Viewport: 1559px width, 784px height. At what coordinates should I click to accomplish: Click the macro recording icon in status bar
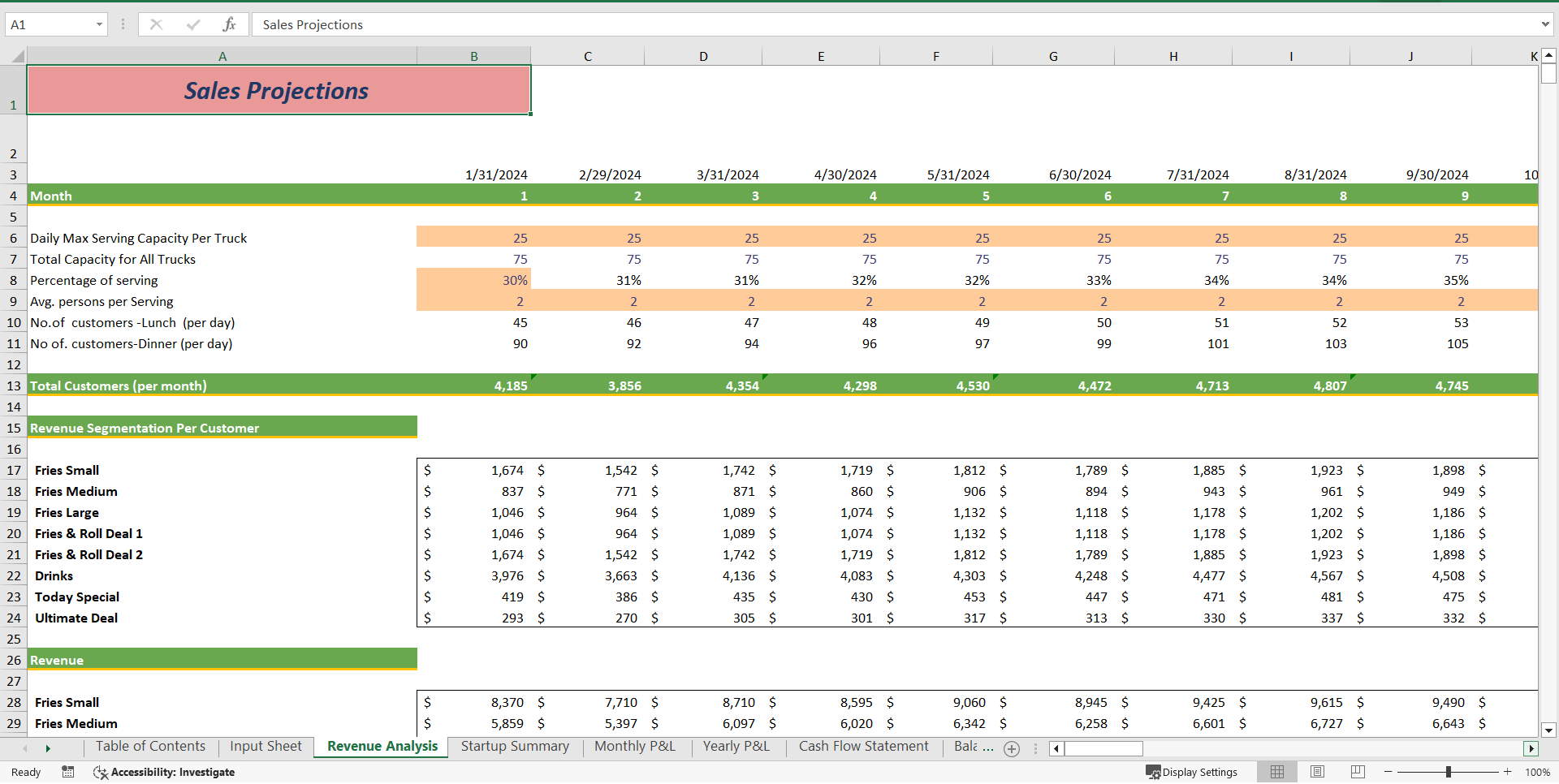click(68, 772)
